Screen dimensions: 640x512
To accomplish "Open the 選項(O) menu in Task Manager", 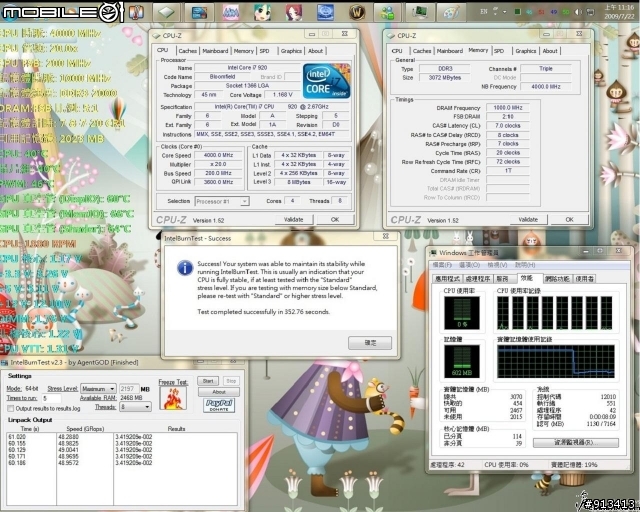I will (x=469, y=265).
